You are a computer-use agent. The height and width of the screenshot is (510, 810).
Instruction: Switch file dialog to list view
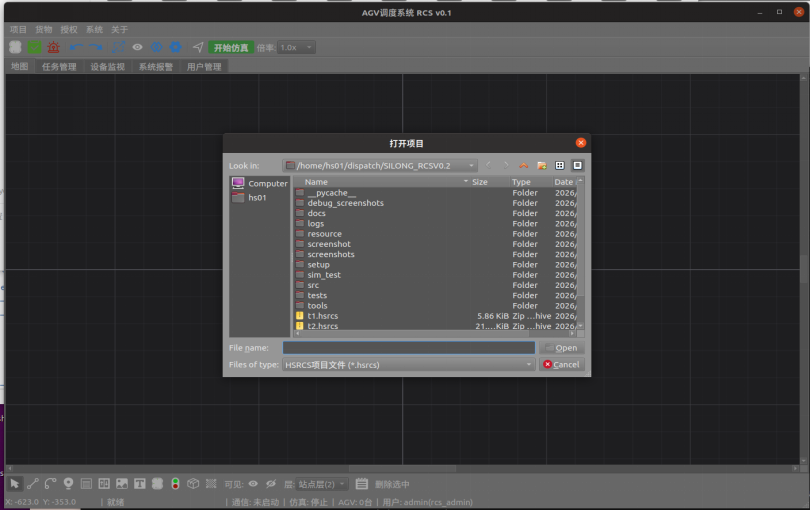[x=559, y=165]
